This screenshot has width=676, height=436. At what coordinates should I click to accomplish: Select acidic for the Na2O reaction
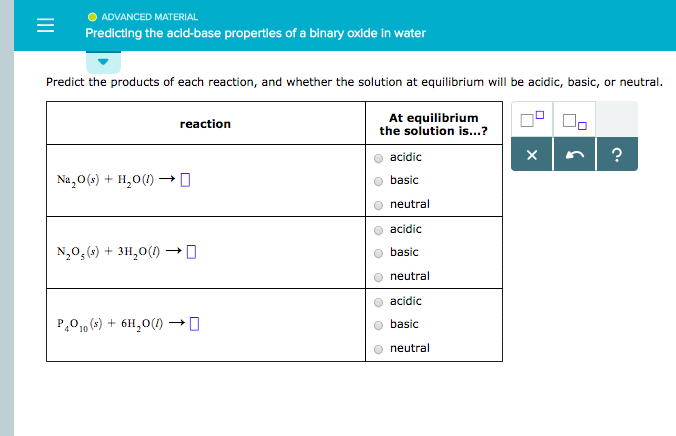pos(379,158)
